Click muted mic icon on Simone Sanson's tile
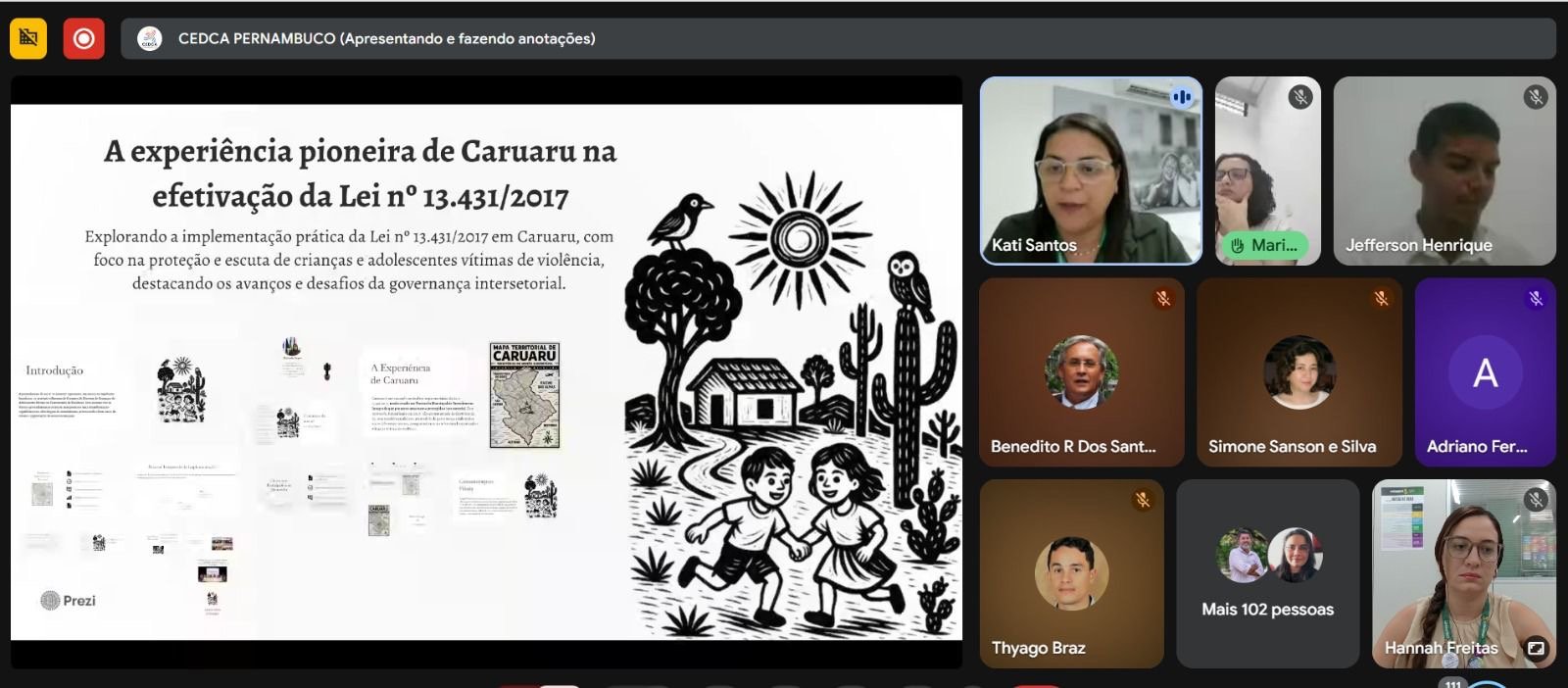1568x688 pixels. tap(1381, 298)
